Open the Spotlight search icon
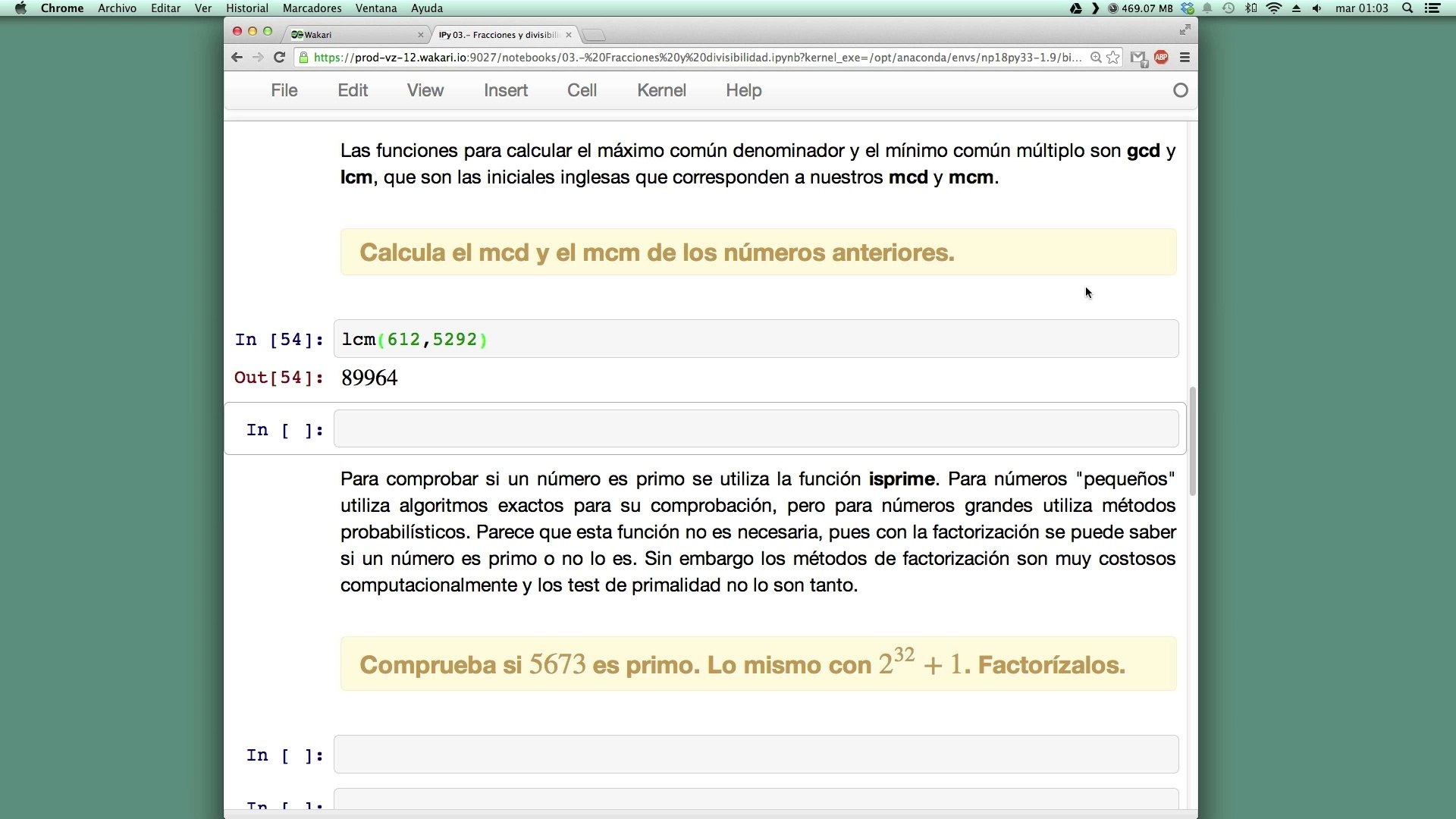This screenshot has height=819, width=1456. coord(1407,8)
